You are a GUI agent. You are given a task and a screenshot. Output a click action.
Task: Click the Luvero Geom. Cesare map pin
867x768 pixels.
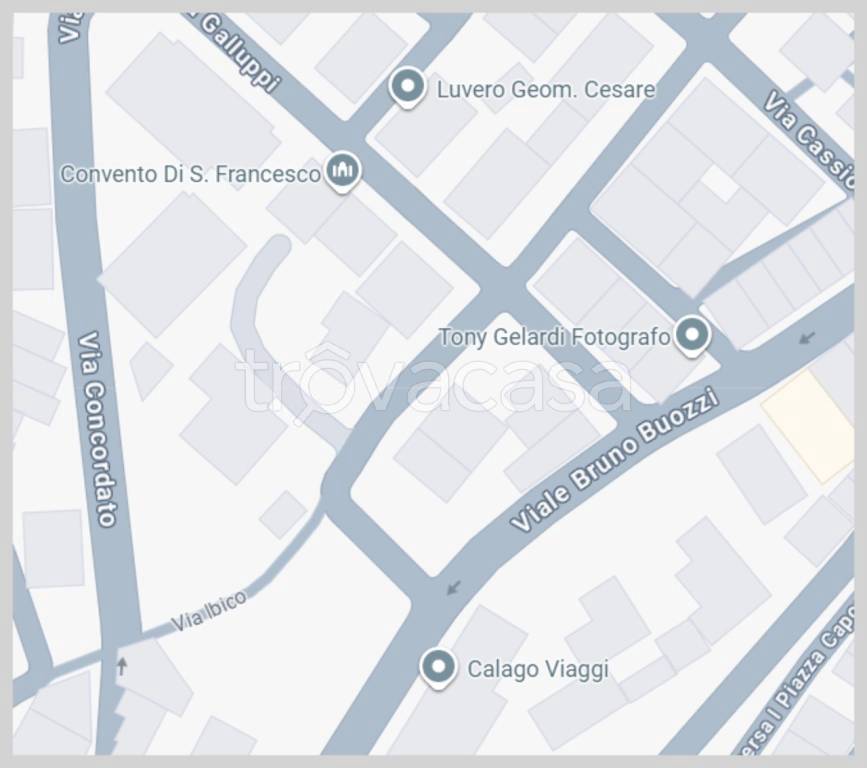coord(408,87)
